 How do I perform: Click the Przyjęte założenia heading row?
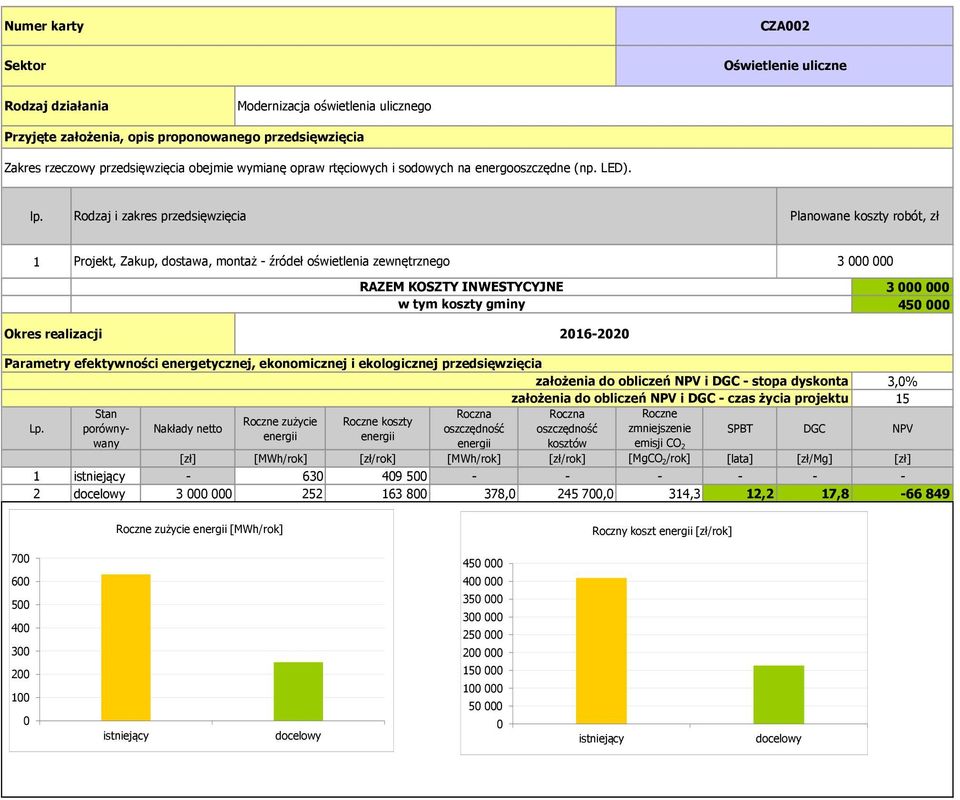pos(477,137)
